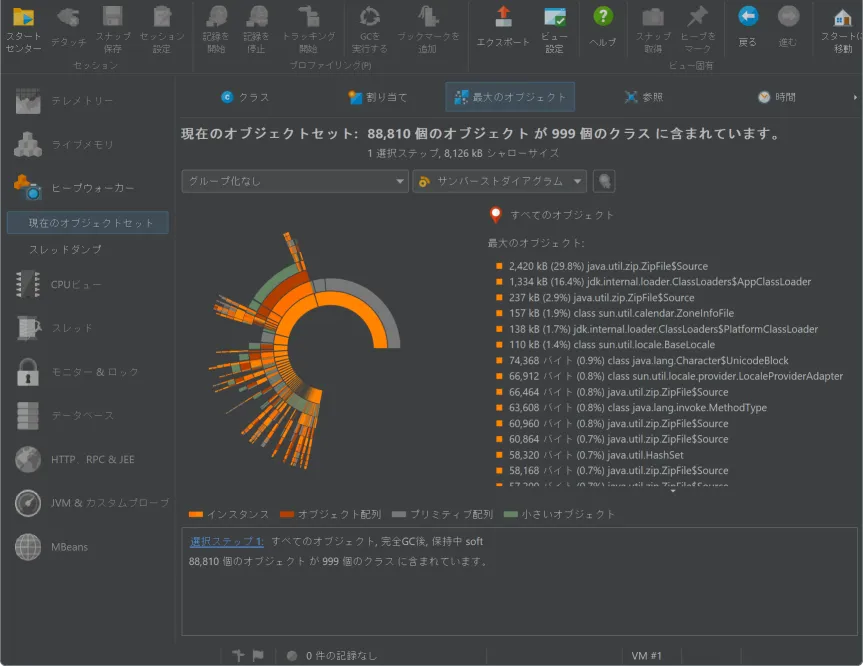This screenshot has width=863, height=666.
Task: Click the Instances (インスタンス) legend swatch
Action: click(195, 515)
